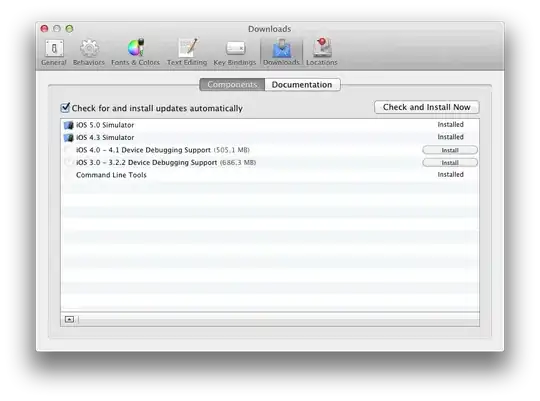Select the Downloads toolbar icon
The width and height of the screenshot is (540, 401).
click(281, 52)
